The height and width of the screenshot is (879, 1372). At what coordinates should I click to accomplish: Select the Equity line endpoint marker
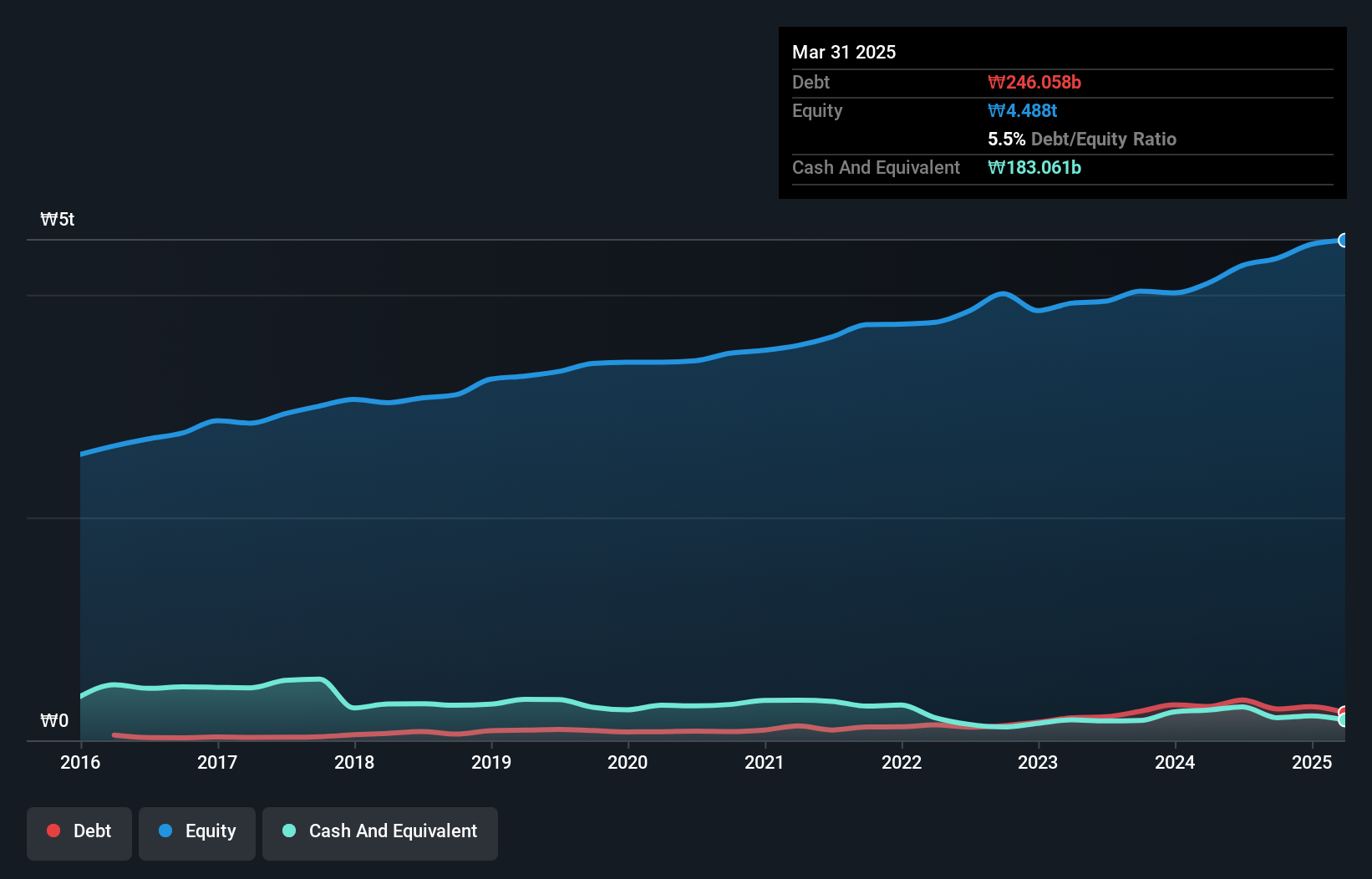pyautogui.click(x=1344, y=241)
